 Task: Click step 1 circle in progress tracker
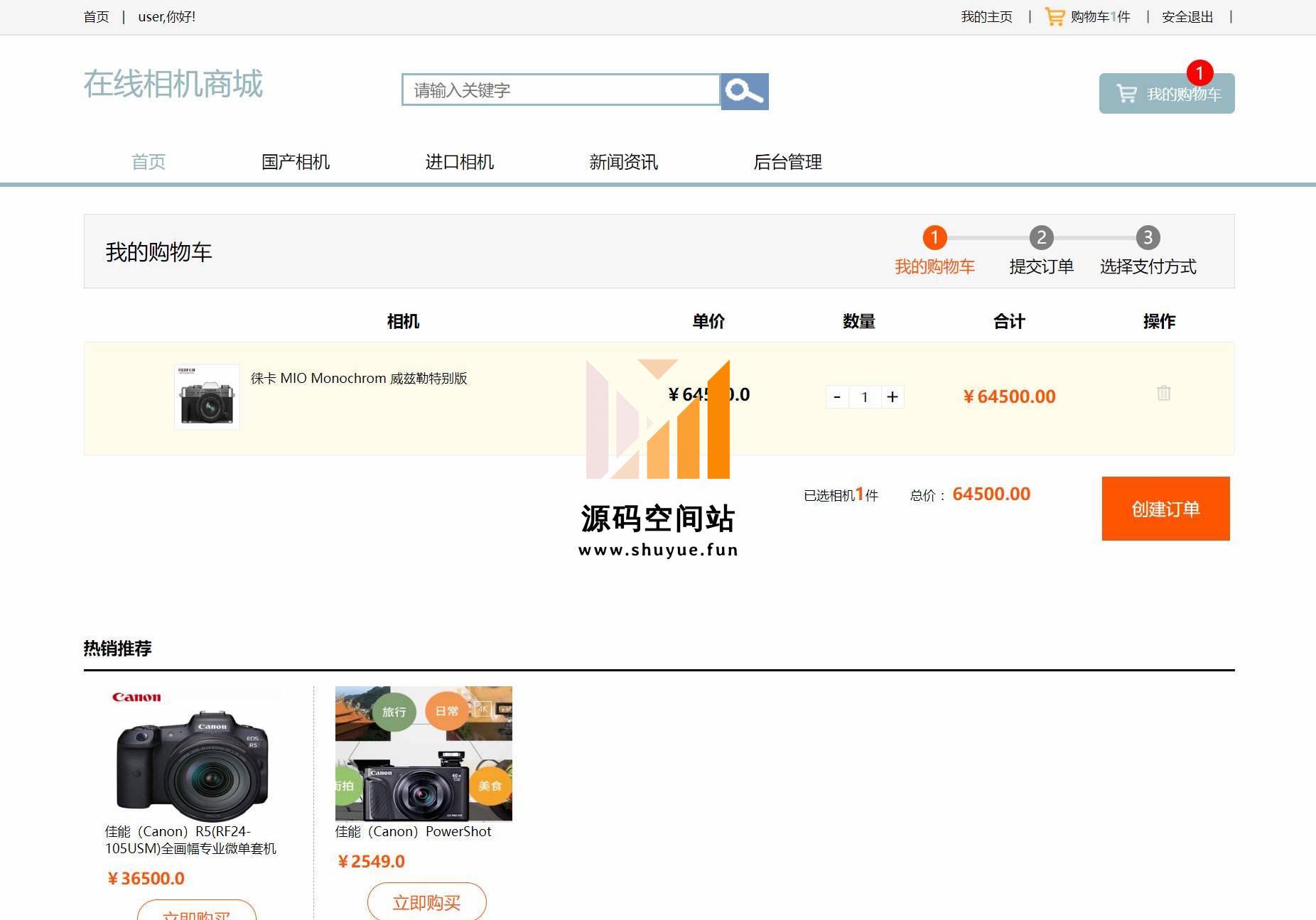(x=934, y=237)
